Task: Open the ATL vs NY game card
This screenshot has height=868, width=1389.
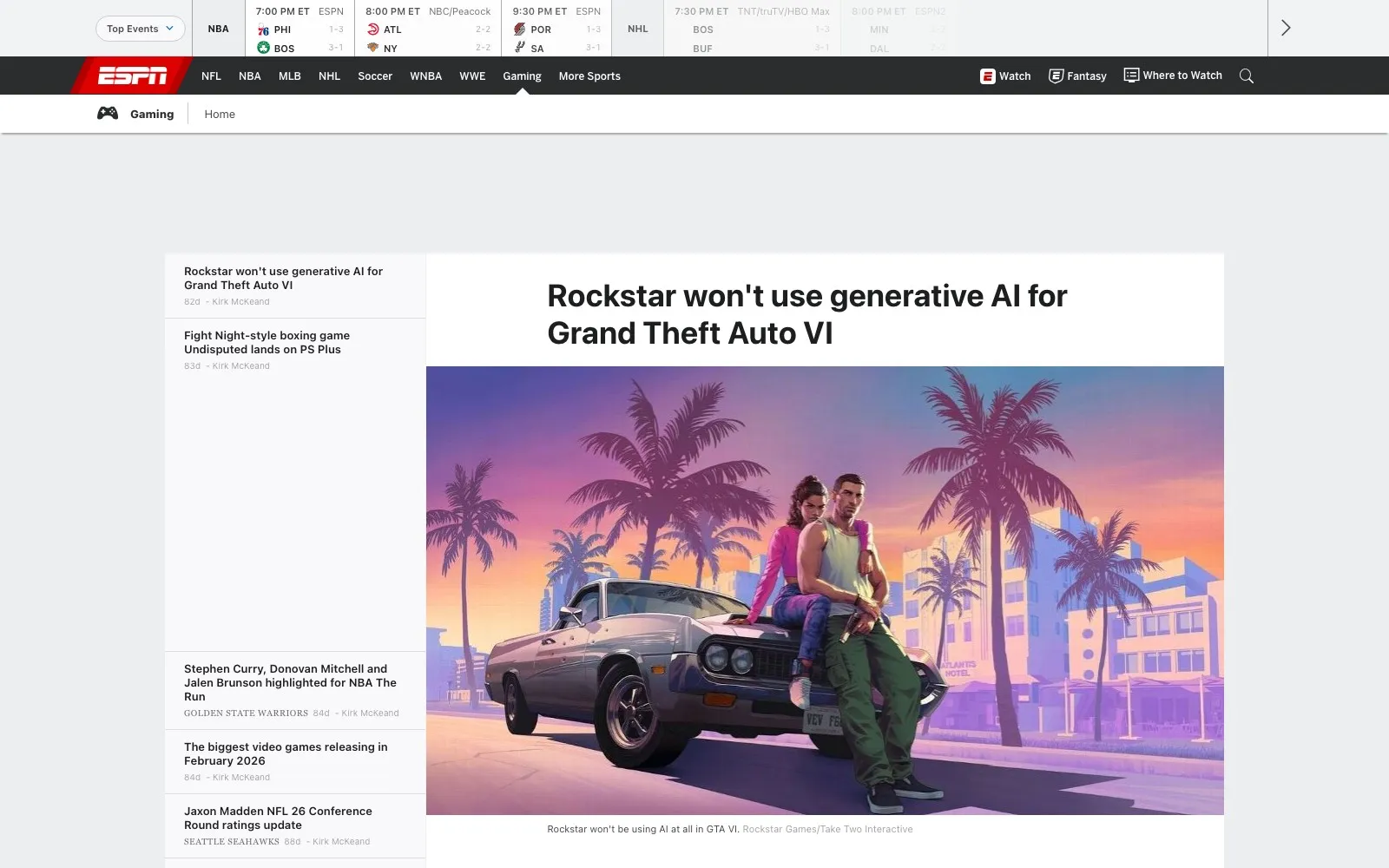Action: point(428,30)
